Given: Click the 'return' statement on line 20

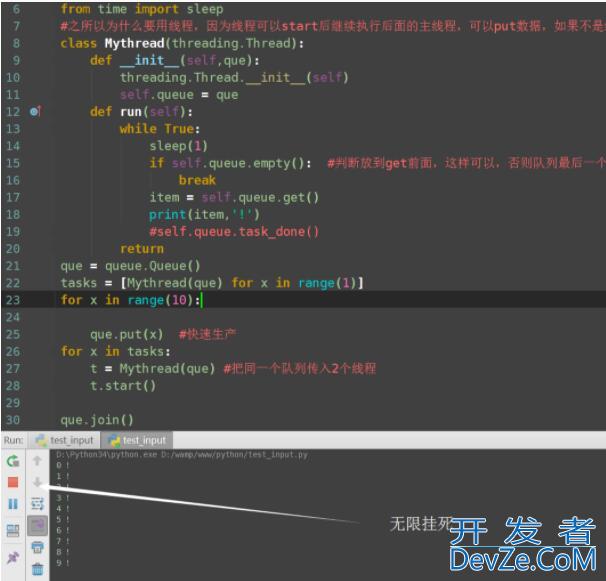Looking at the screenshot, I should [142, 249].
